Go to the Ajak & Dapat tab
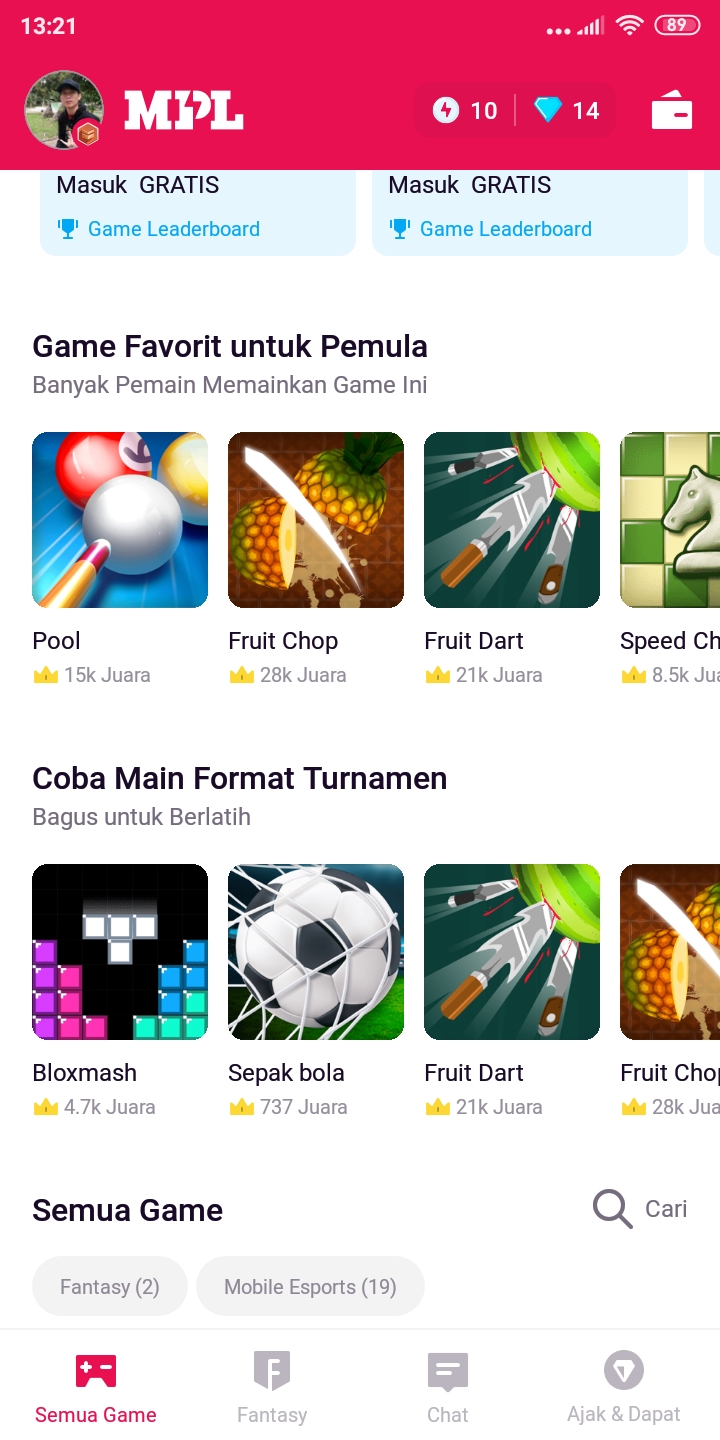The width and height of the screenshot is (720, 1440). [x=624, y=1386]
